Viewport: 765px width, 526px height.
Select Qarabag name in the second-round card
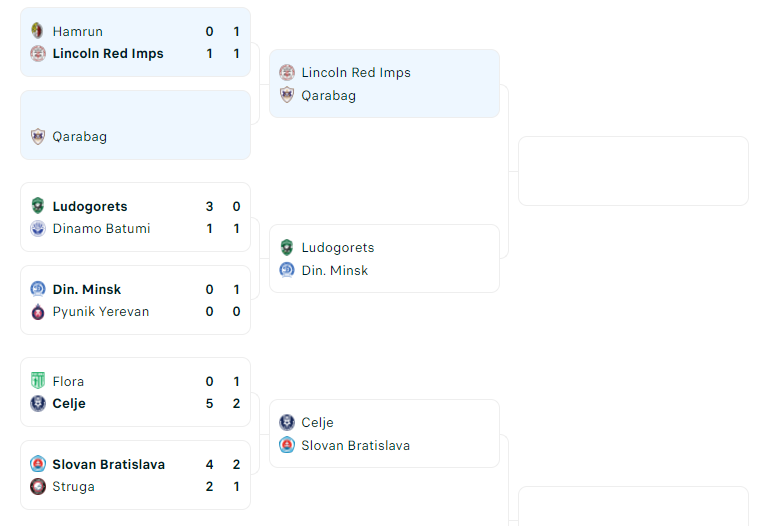pos(328,95)
